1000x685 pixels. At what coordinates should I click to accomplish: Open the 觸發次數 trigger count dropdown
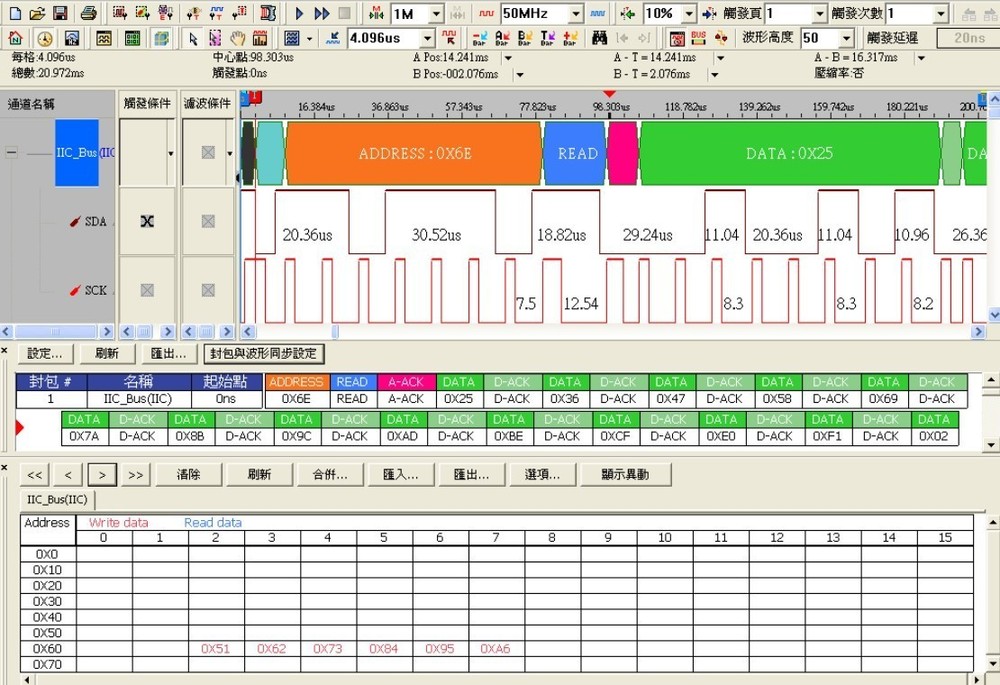click(x=941, y=13)
